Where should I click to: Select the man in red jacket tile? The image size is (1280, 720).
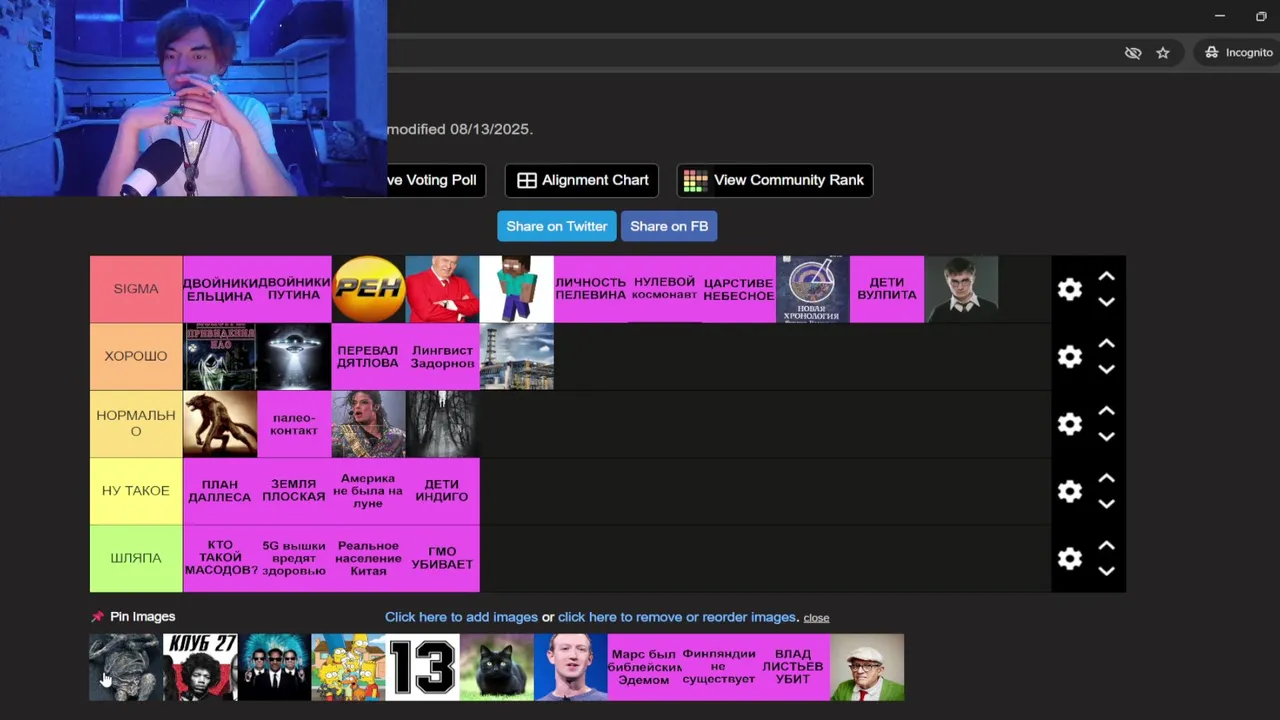[x=443, y=289]
